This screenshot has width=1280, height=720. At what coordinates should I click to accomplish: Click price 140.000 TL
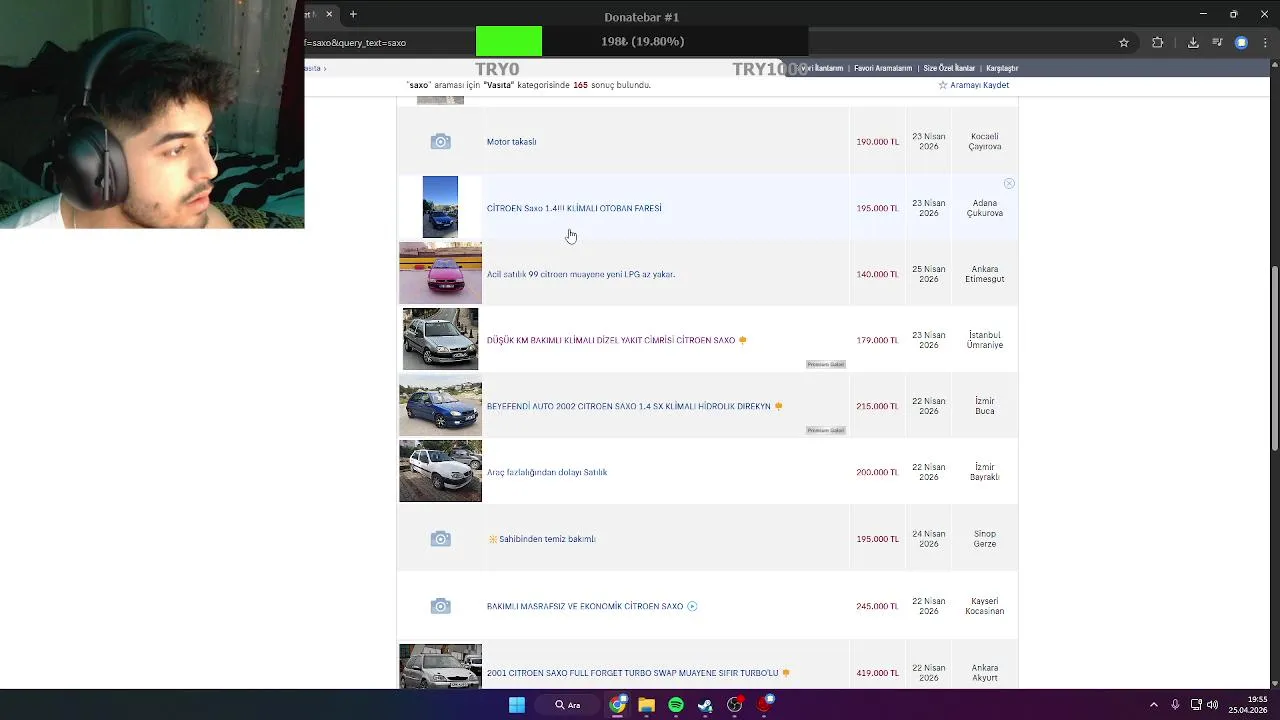[877, 274]
